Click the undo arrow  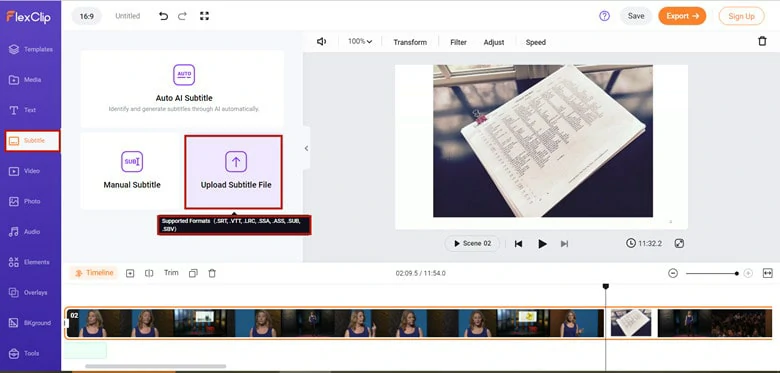point(163,16)
